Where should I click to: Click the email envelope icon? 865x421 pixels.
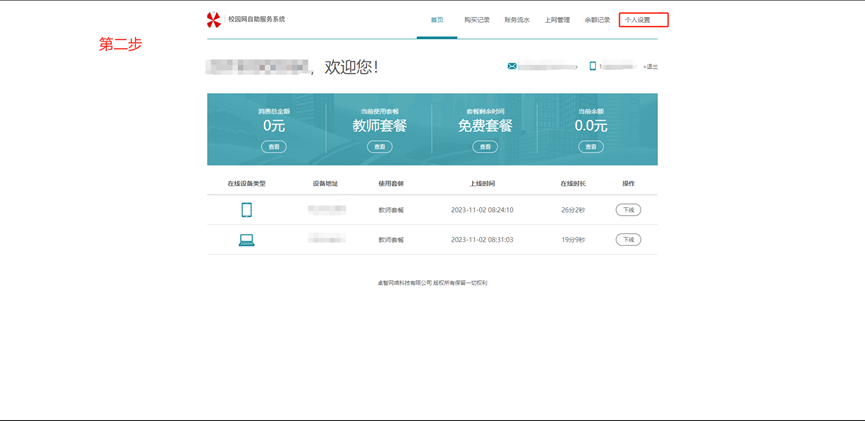[512, 66]
